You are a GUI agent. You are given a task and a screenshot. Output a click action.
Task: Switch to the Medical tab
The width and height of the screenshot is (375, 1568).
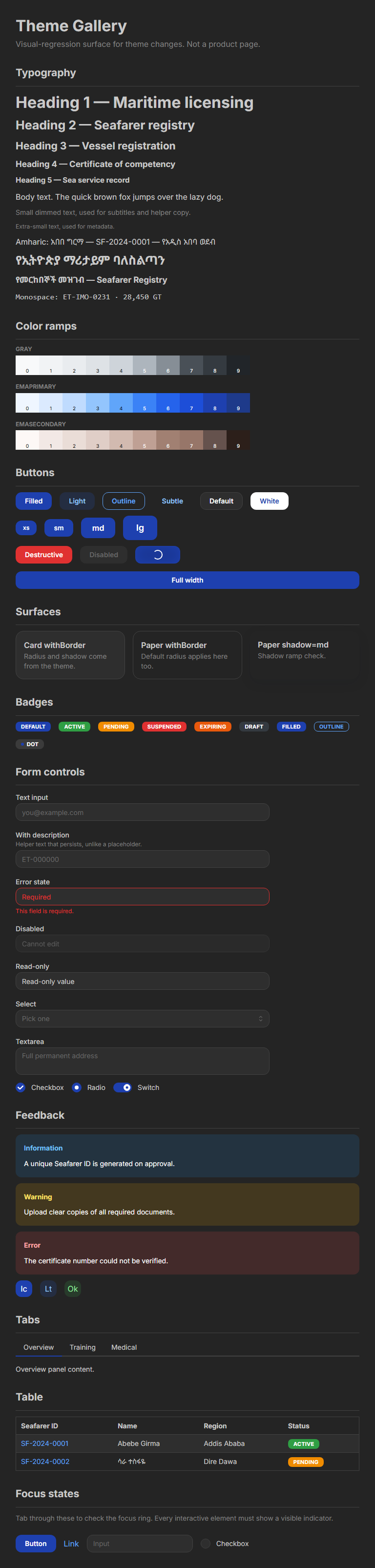click(x=124, y=1347)
